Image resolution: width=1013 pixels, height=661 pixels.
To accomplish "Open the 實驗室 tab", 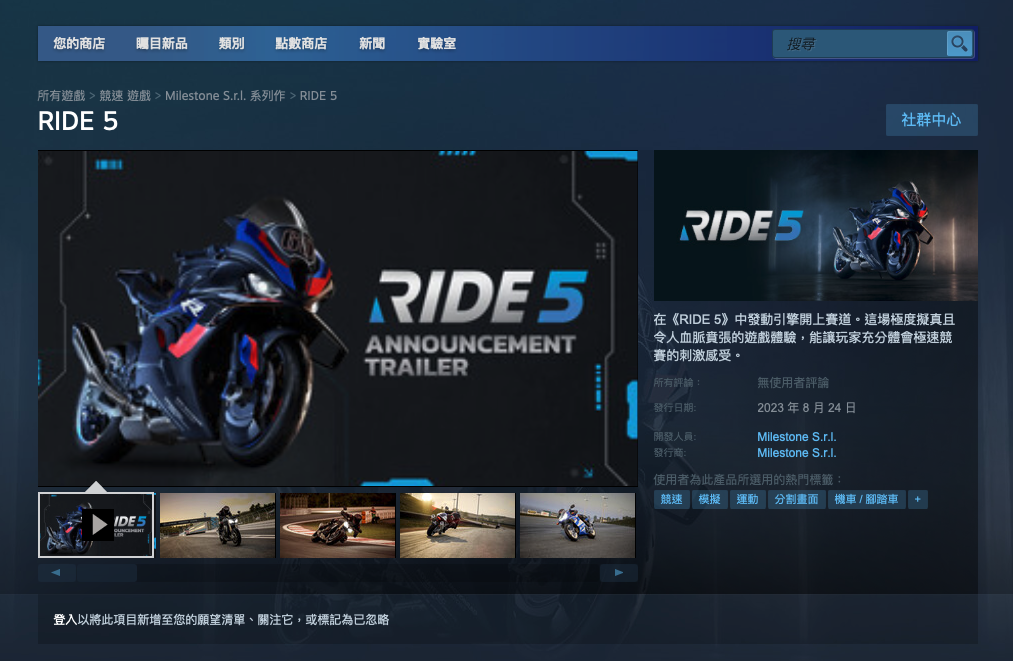I will (x=437, y=43).
